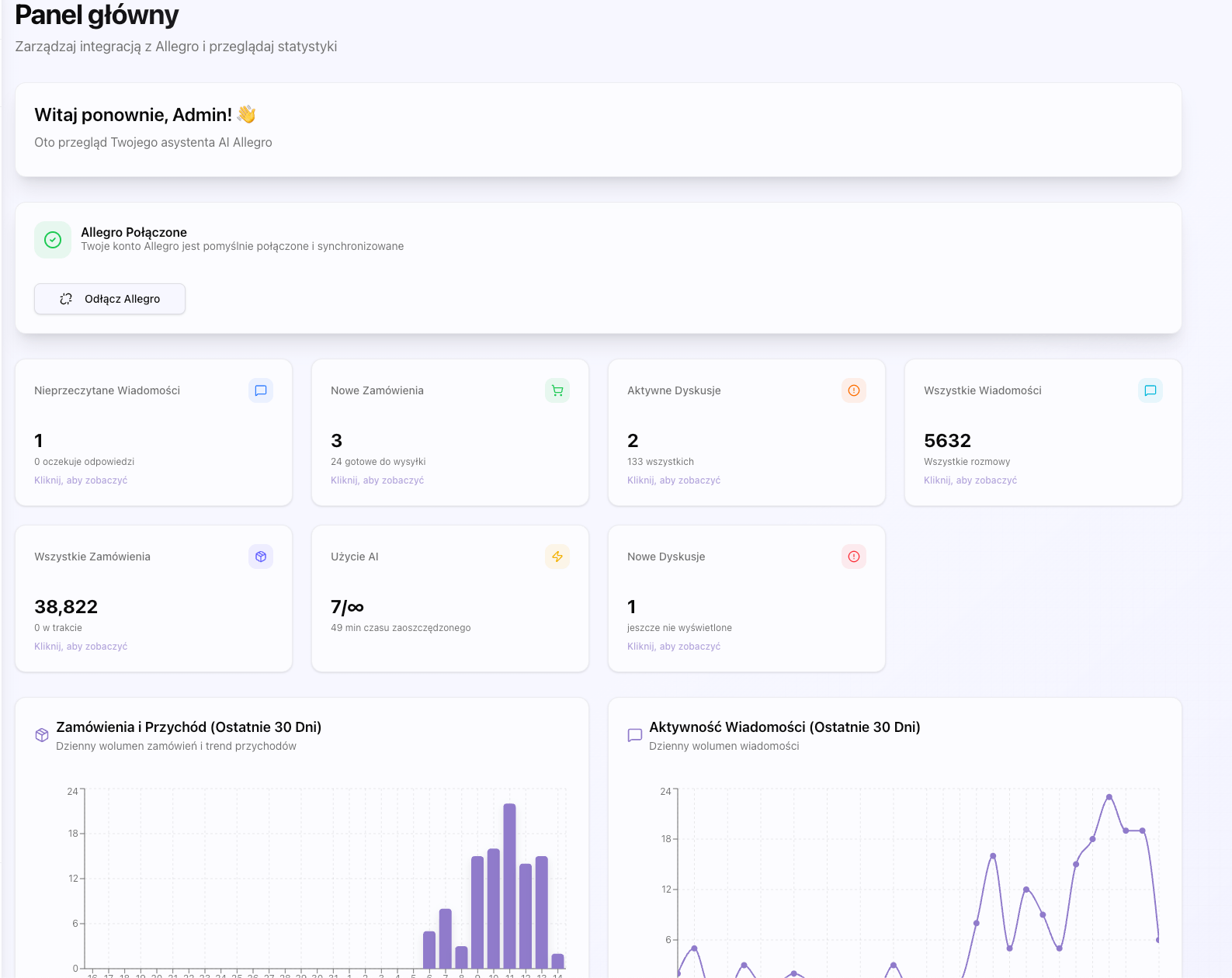
Task: Click the orange alert icon in Aktywne Dyskusje
Action: point(854,390)
